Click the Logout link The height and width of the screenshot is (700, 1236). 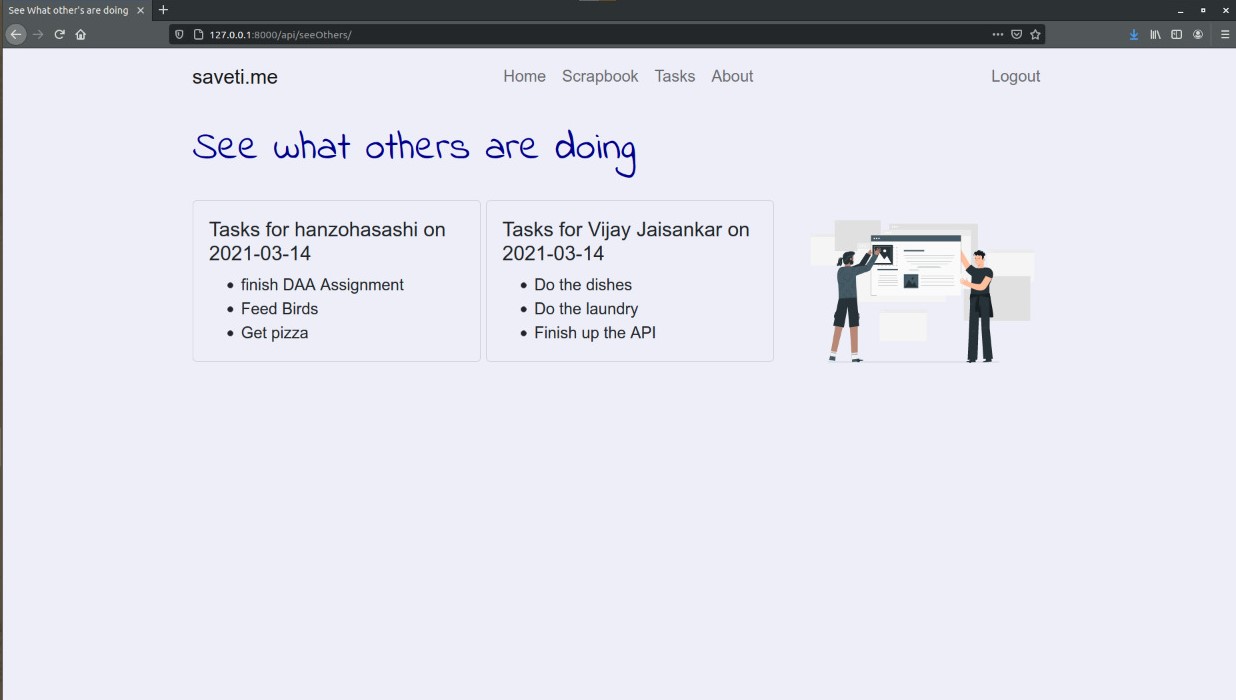[x=1015, y=76]
